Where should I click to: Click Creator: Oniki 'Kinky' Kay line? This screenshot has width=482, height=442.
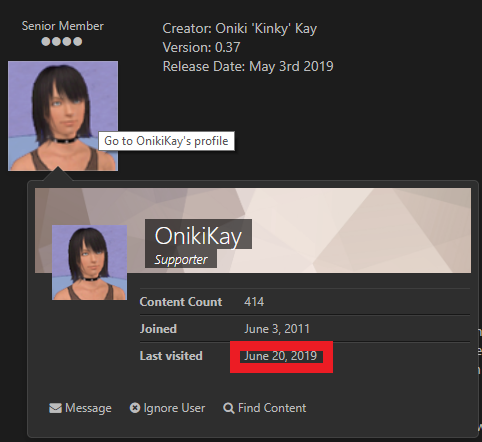coord(240,29)
